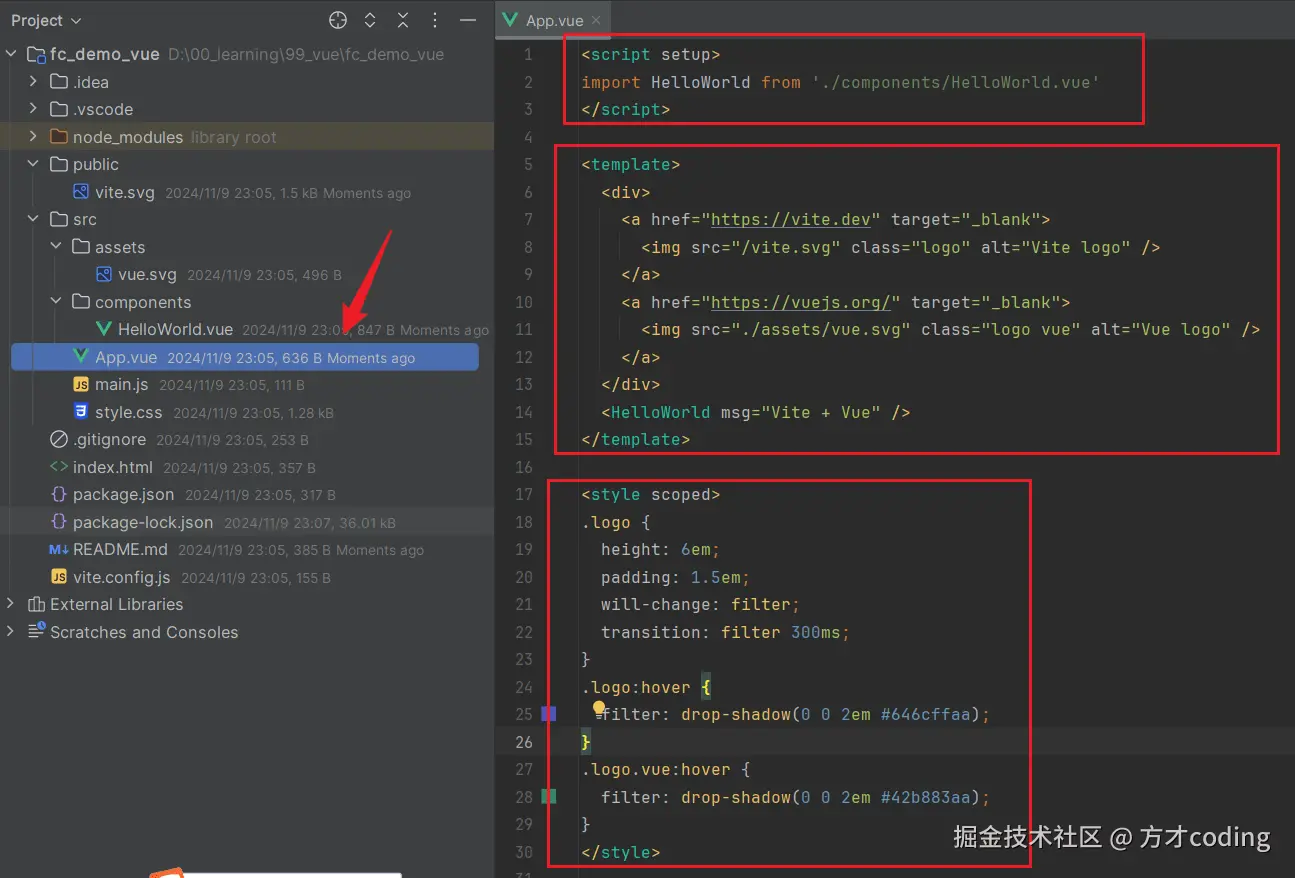
Task: Select vite.svg file in public
Action: click(125, 192)
